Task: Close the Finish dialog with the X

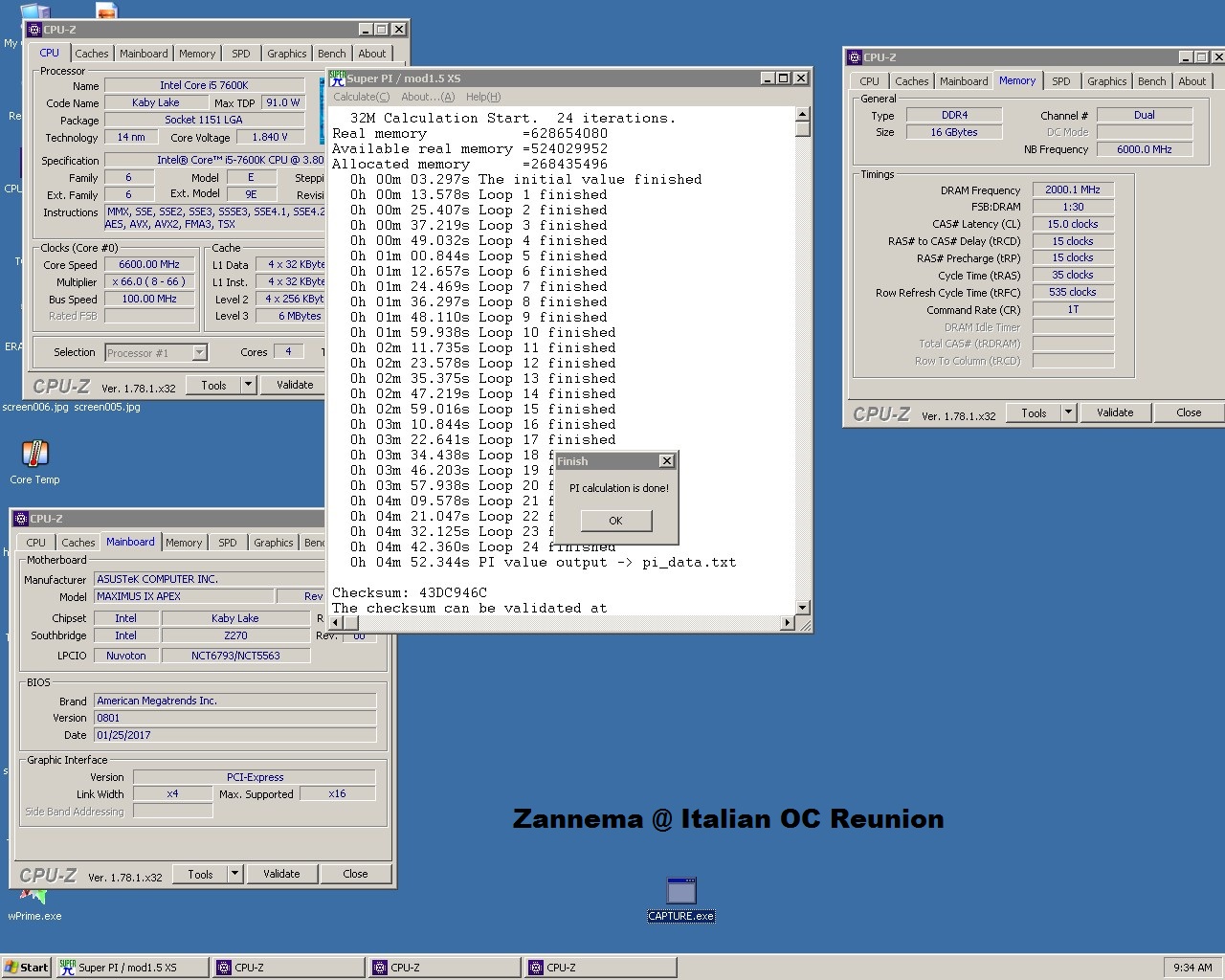Action: pos(667,461)
